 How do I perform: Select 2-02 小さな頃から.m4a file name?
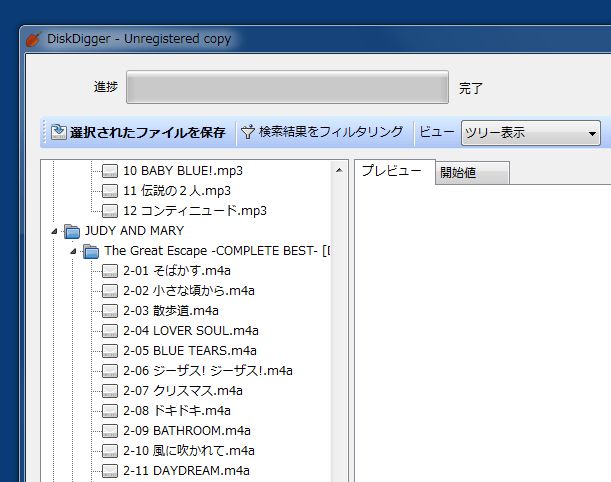tap(189, 291)
